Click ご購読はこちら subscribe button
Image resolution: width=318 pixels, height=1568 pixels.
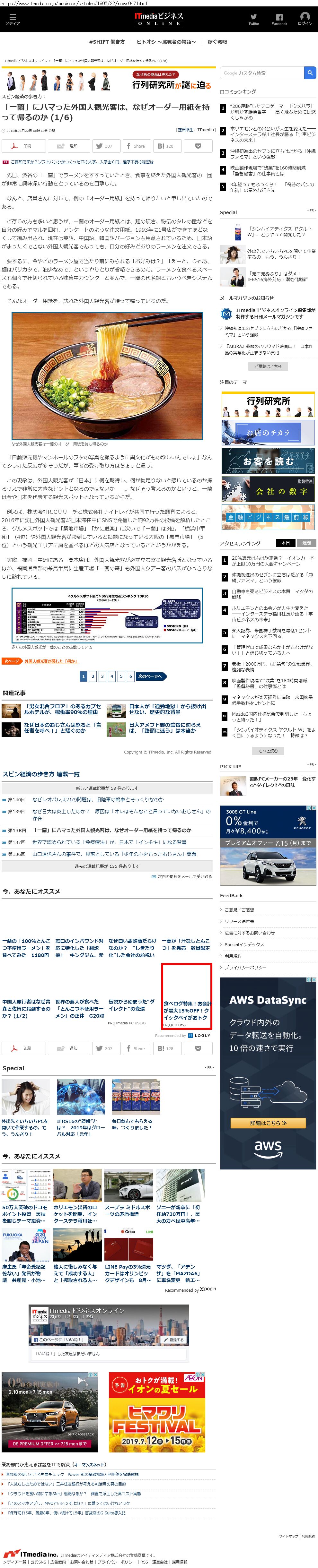(268, 366)
